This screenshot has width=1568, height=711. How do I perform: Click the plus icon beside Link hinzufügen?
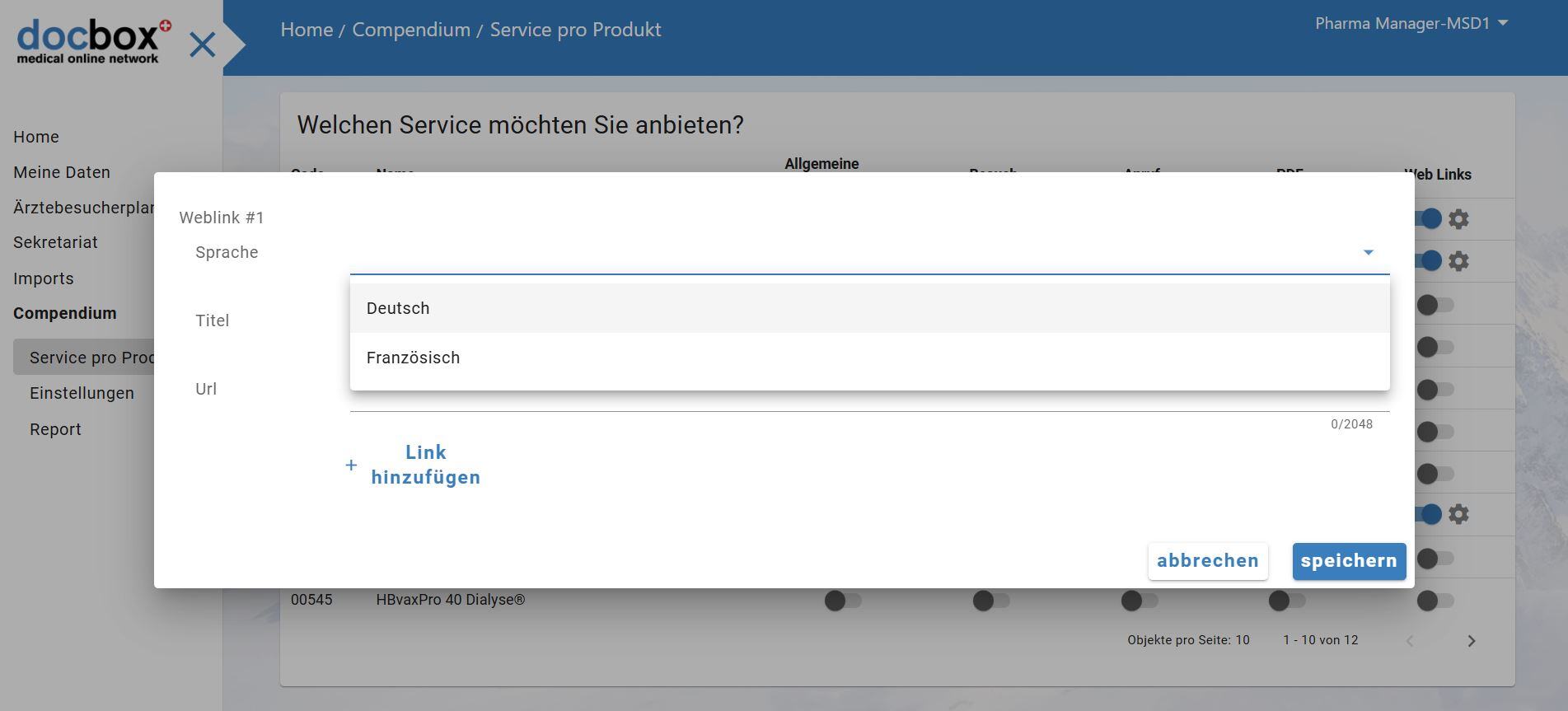point(351,465)
